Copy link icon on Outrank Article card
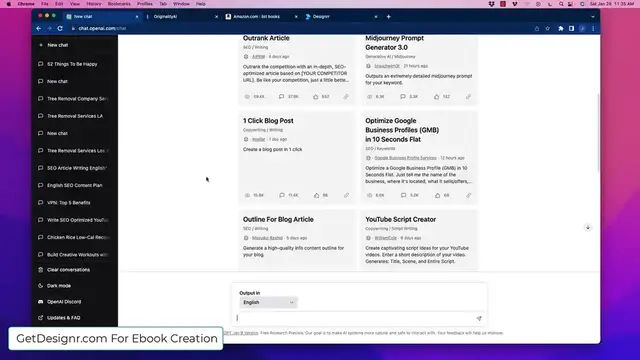Screen dimensions: 640x360 click(346, 97)
